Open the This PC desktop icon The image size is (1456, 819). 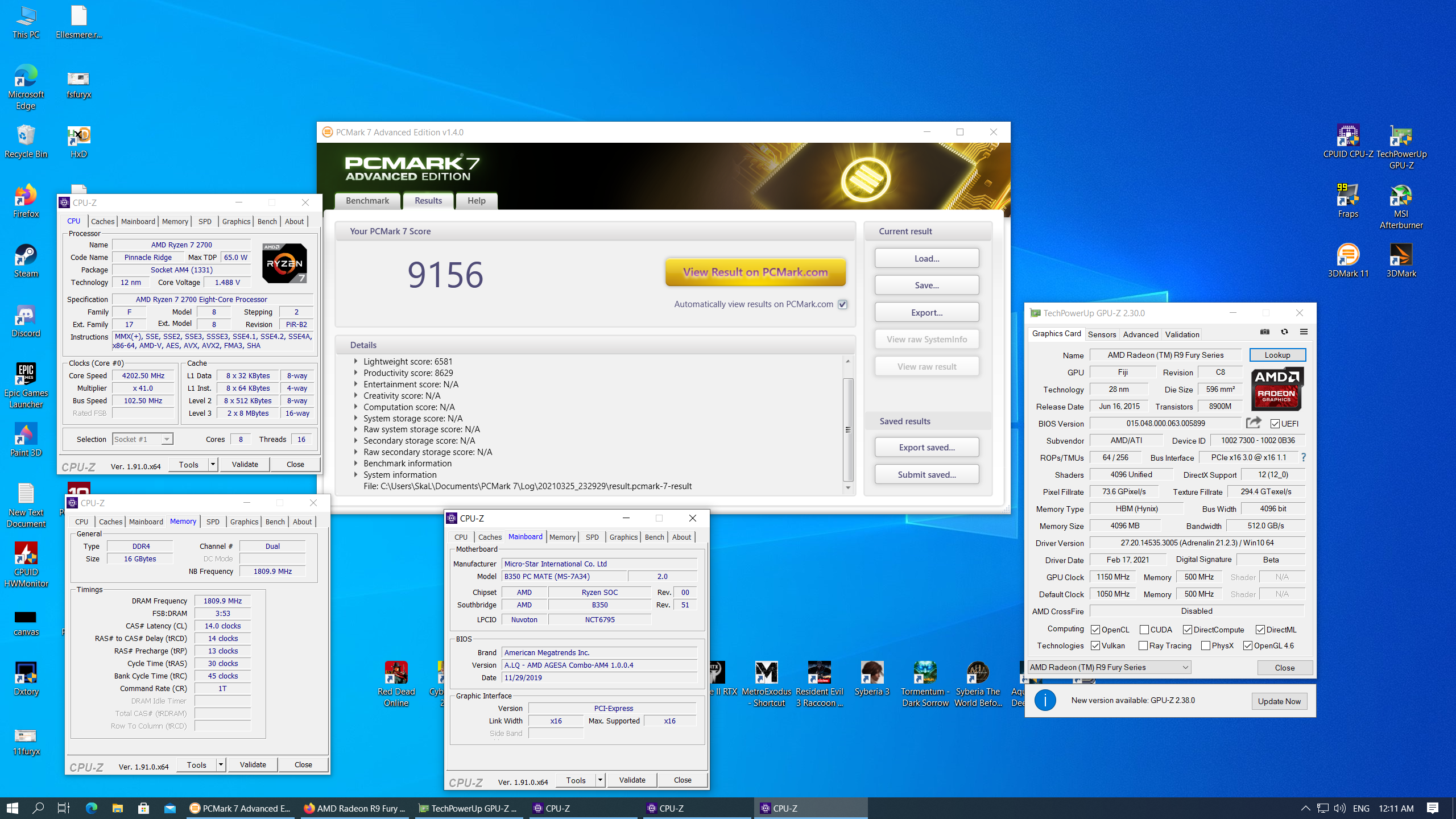click(x=26, y=23)
